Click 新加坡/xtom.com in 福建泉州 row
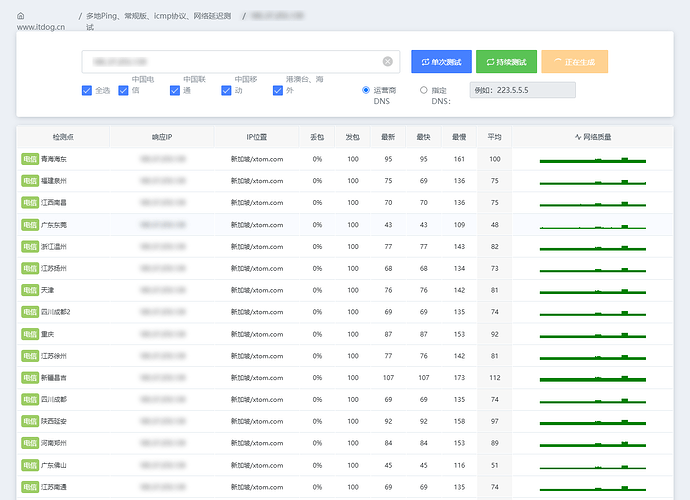 coord(257,181)
